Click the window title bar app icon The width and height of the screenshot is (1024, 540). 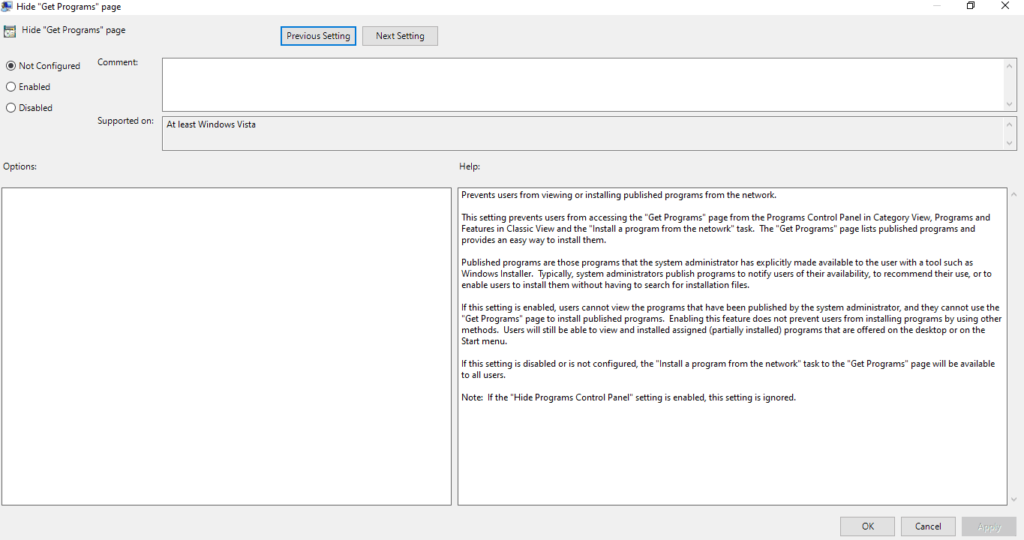coord(7,6)
